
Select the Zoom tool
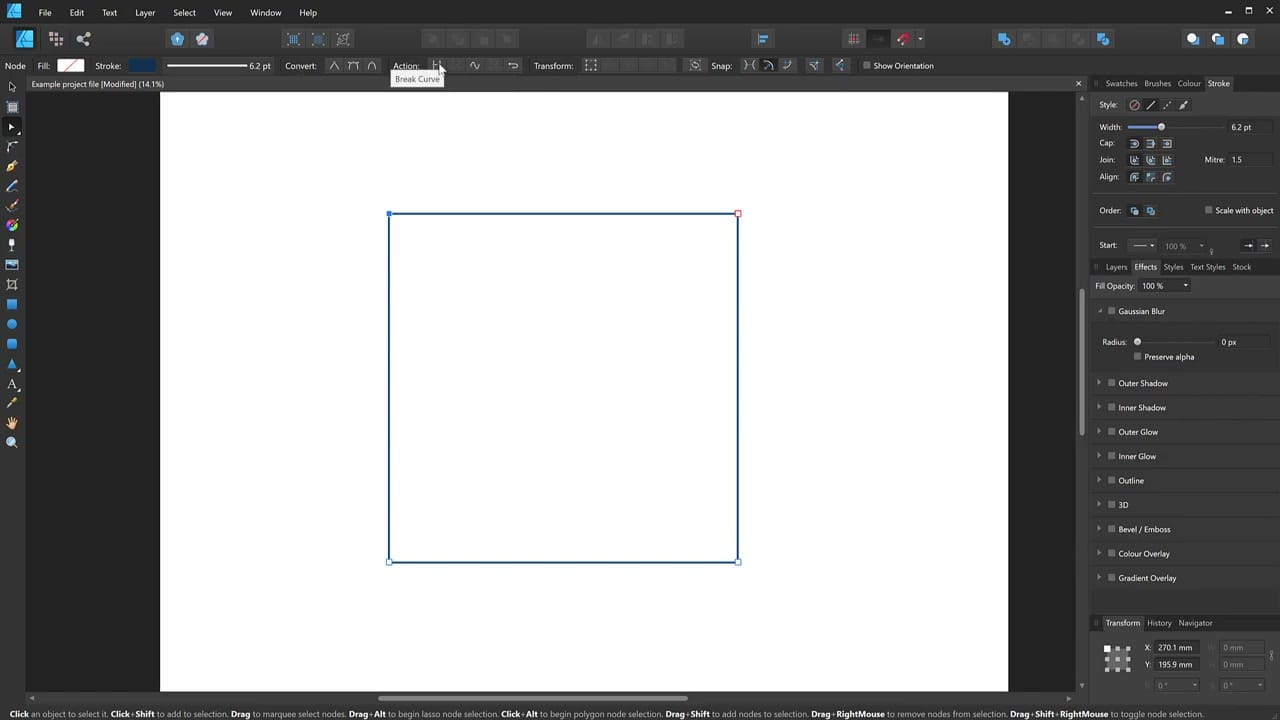coord(12,442)
